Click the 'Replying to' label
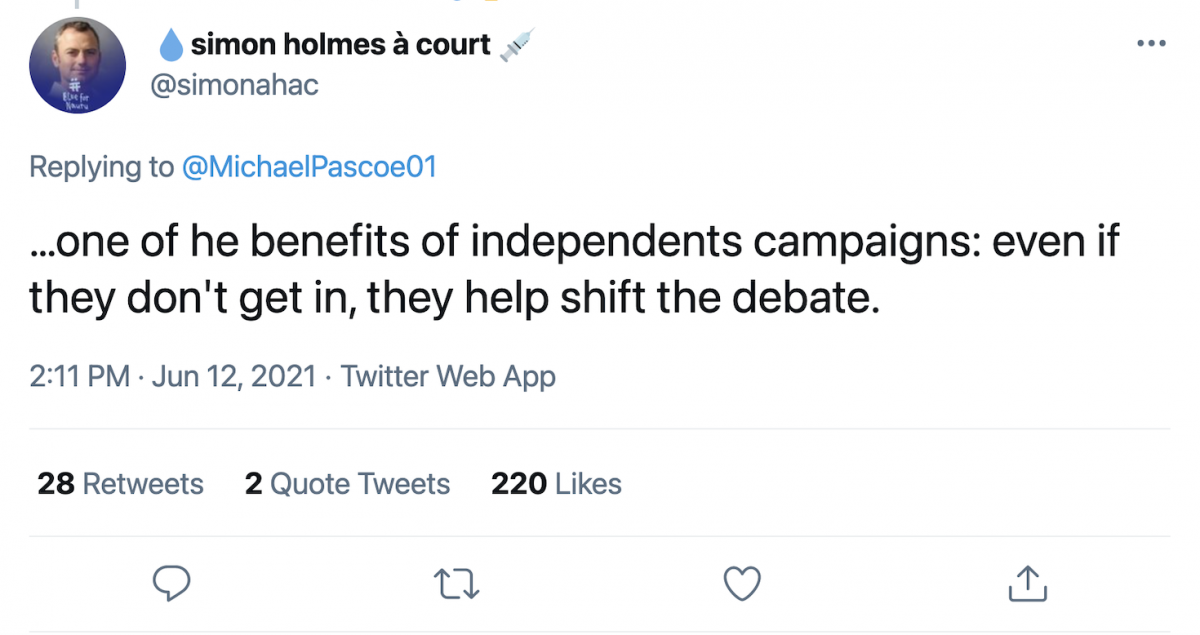This screenshot has width=1200, height=635. tap(101, 166)
